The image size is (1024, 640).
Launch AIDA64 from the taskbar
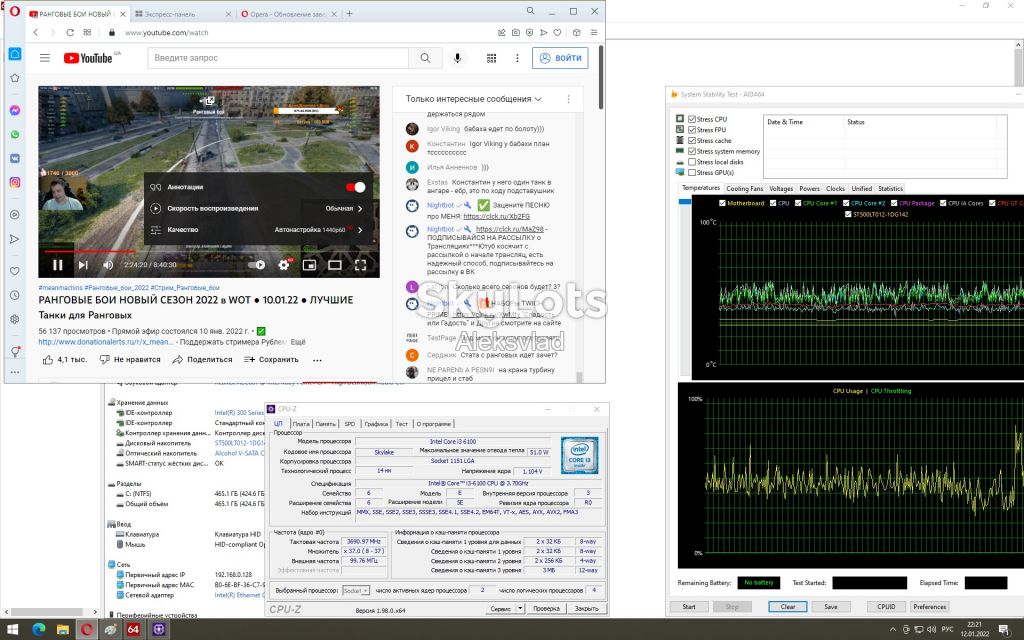coord(133,630)
